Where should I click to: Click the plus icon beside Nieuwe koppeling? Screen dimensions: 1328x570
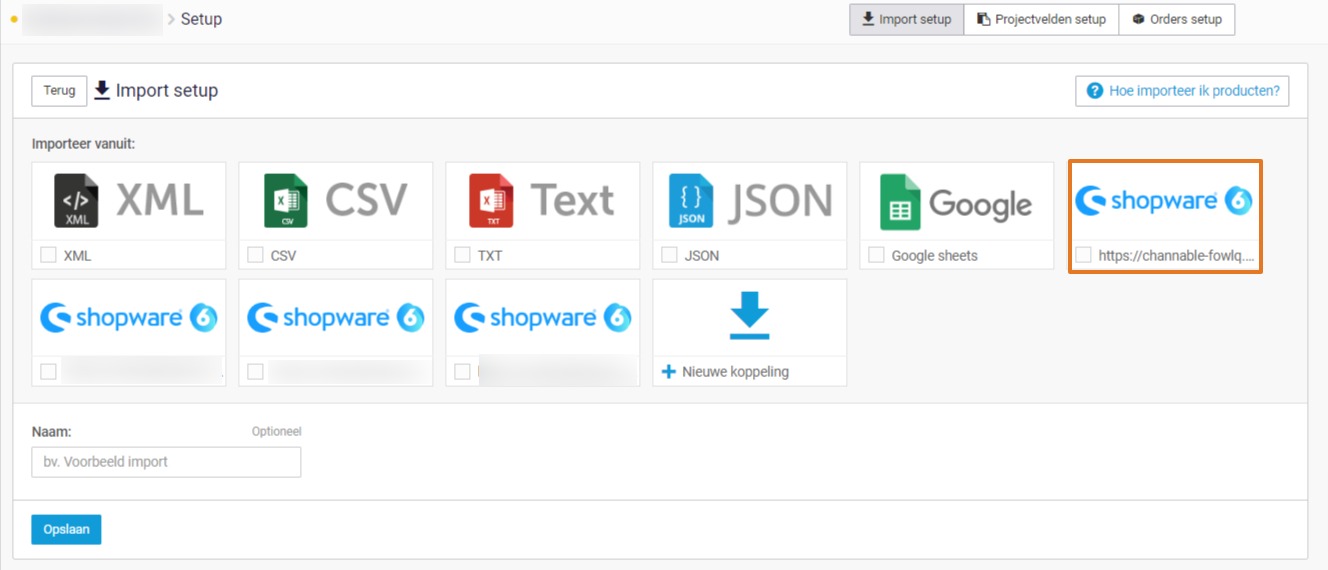click(x=669, y=372)
